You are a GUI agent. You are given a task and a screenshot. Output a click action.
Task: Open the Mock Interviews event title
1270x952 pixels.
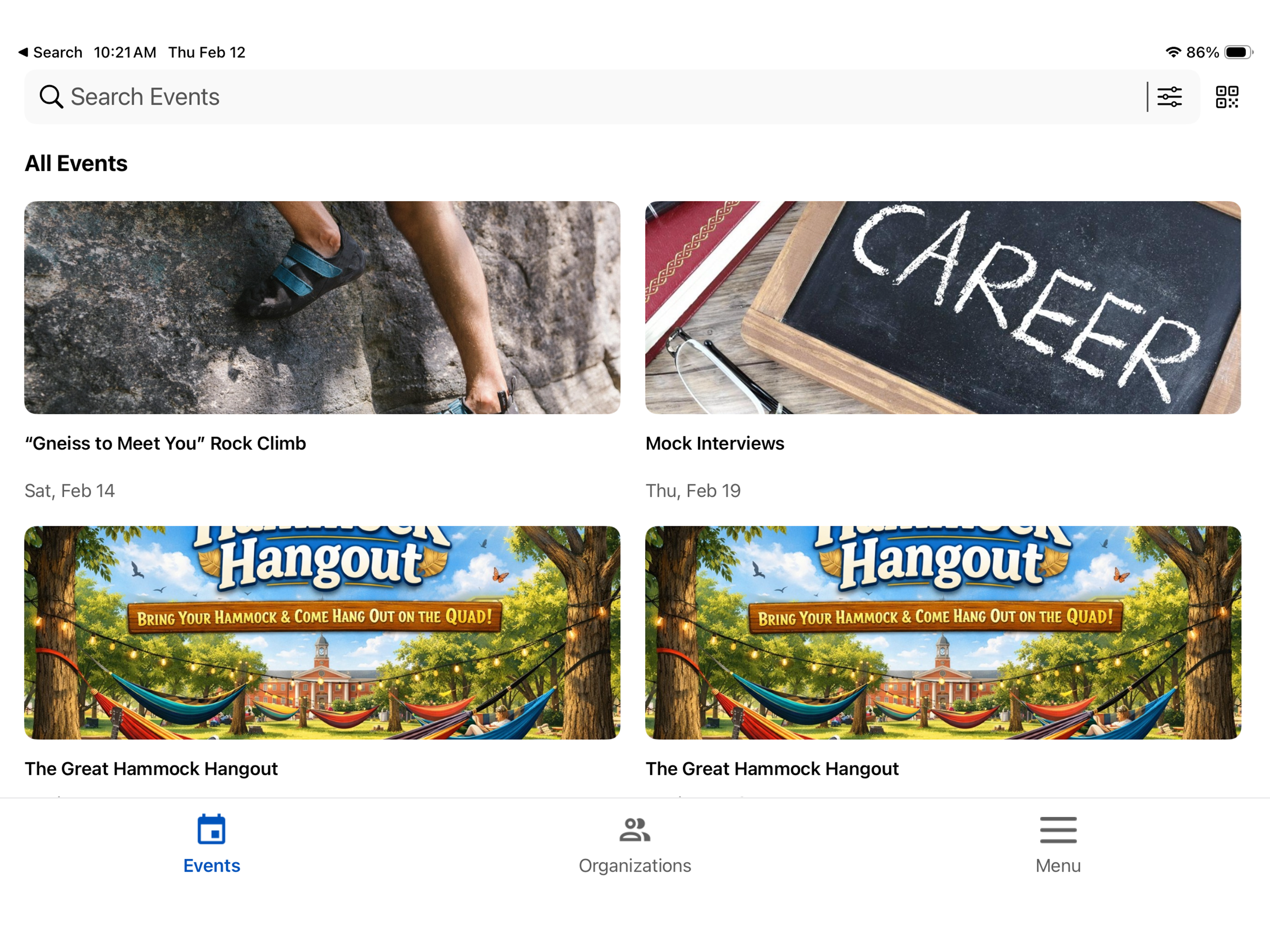click(x=714, y=443)
